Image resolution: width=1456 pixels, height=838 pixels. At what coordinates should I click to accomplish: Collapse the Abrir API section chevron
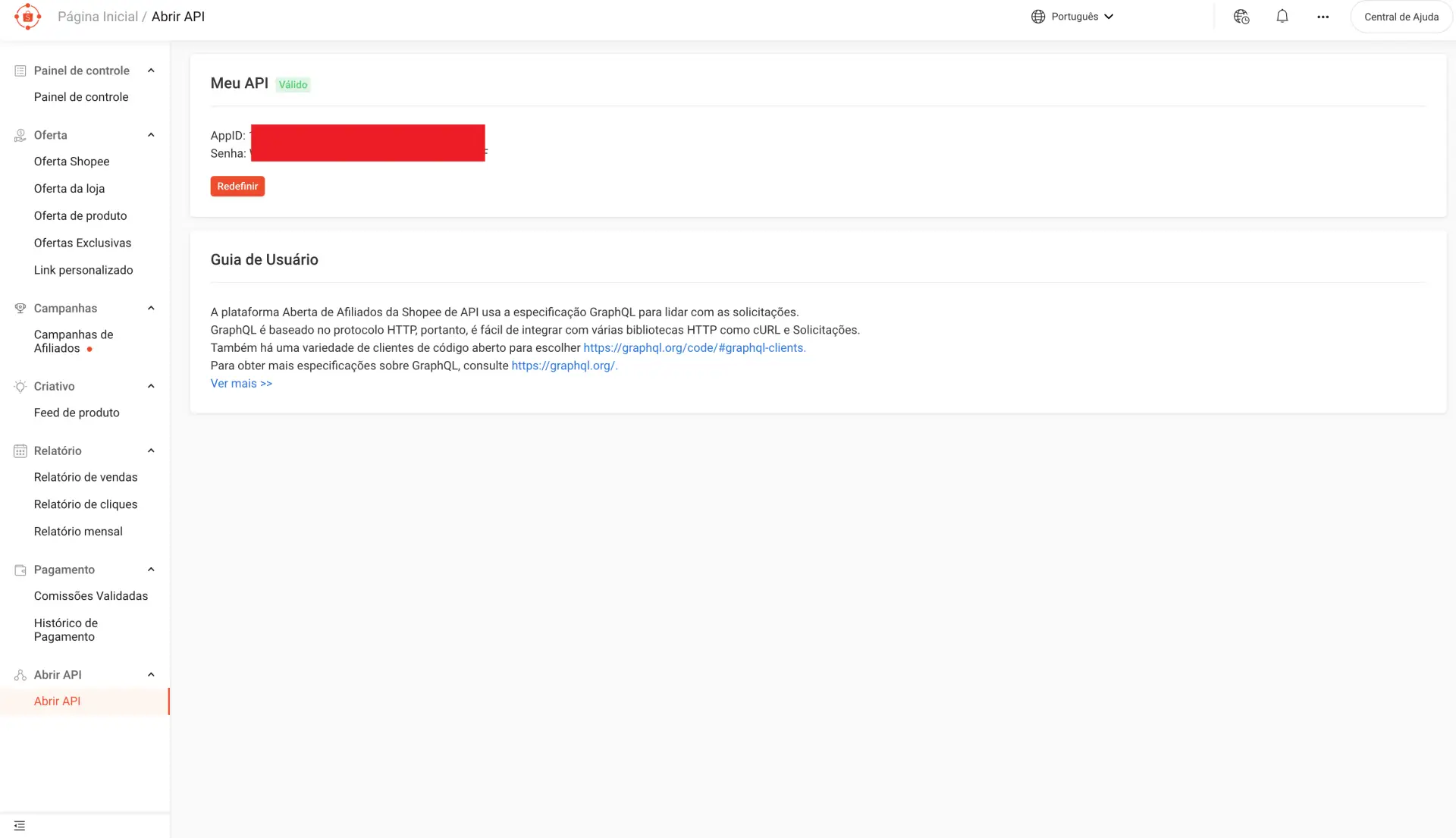(x=151, y=675)
